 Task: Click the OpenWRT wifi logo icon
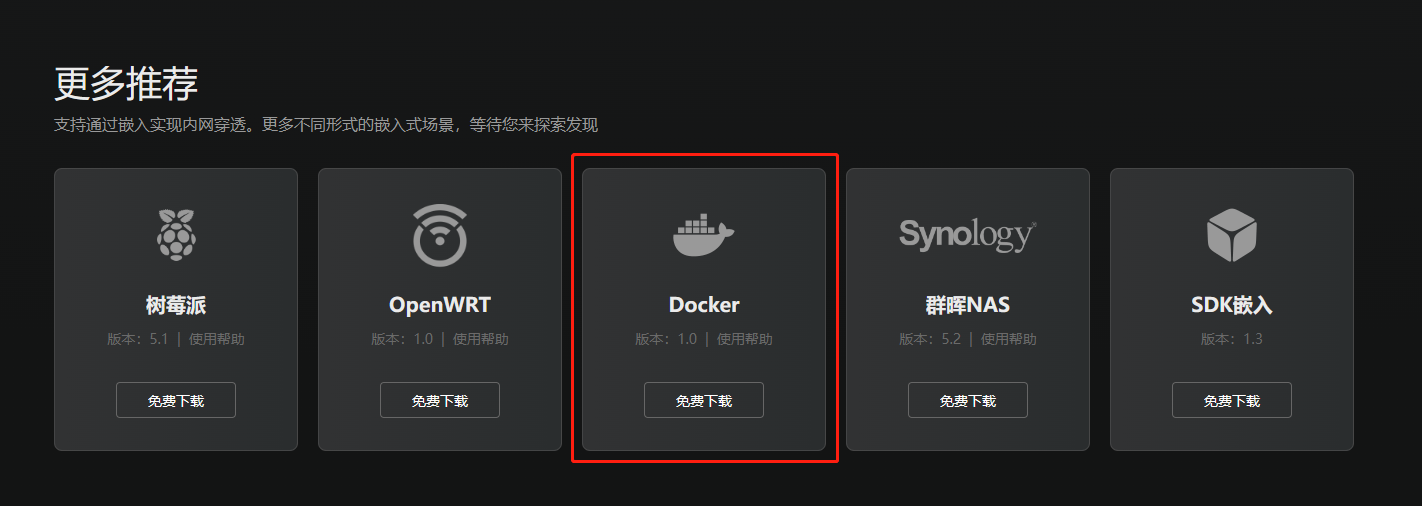[440, 235]
